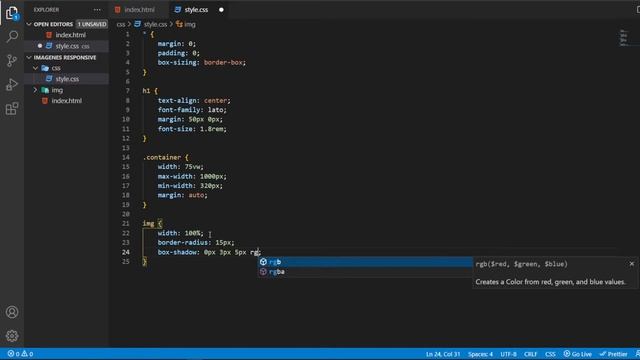Open Explorer views and more actions menu
Screen dimensions: 640x360
97,9
